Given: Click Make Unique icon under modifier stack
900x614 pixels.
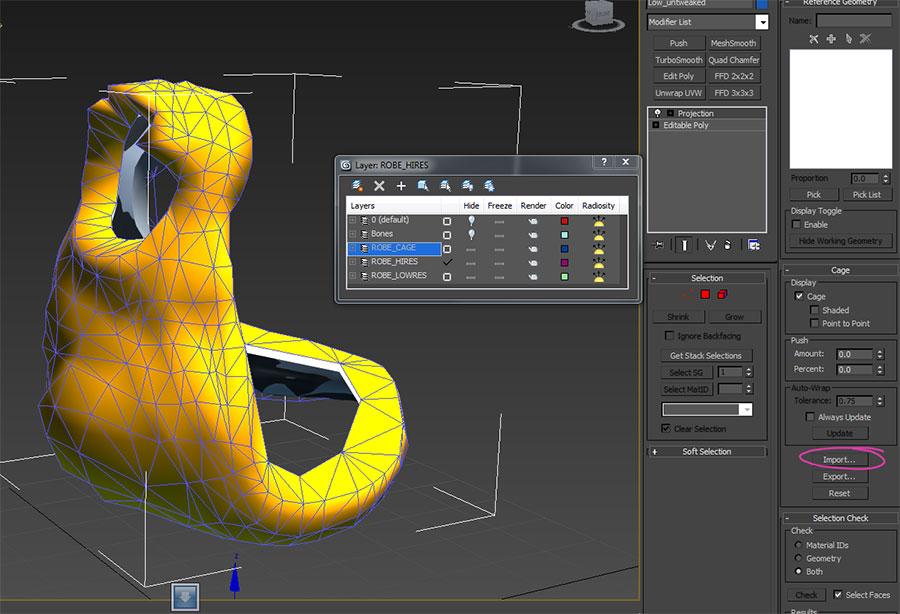Looking at the screenshot, I should (710, 245).
